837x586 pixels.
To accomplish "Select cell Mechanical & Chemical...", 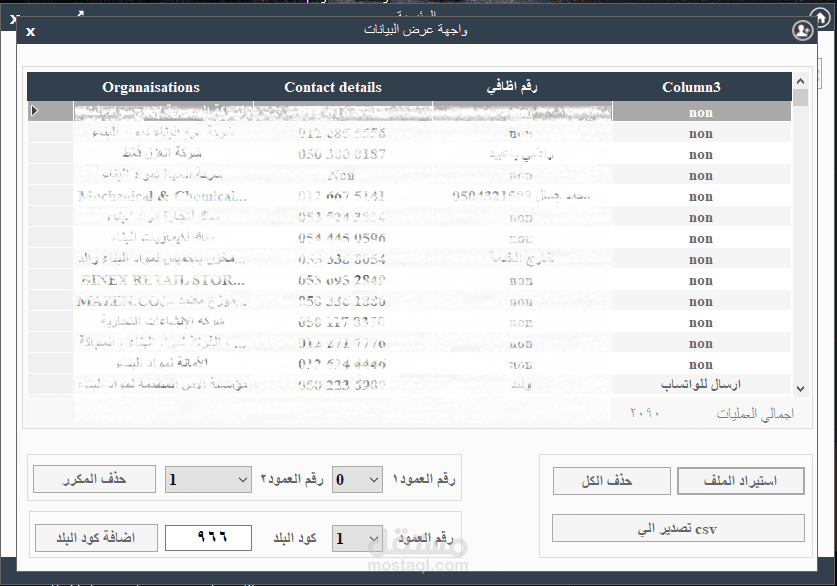I will point(163,196).
